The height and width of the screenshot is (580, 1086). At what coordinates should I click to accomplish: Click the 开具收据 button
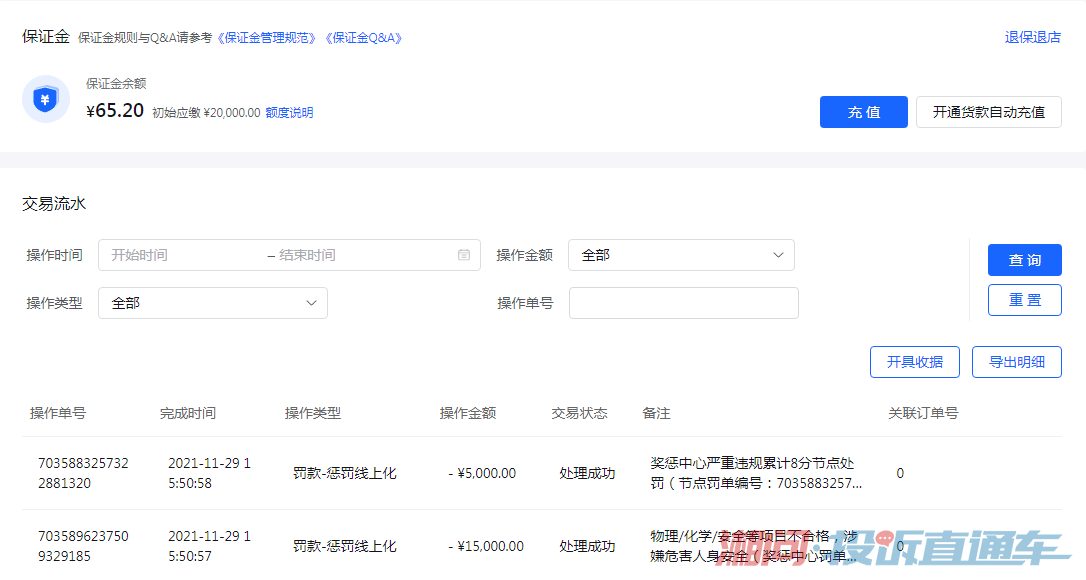pos(914,362)
